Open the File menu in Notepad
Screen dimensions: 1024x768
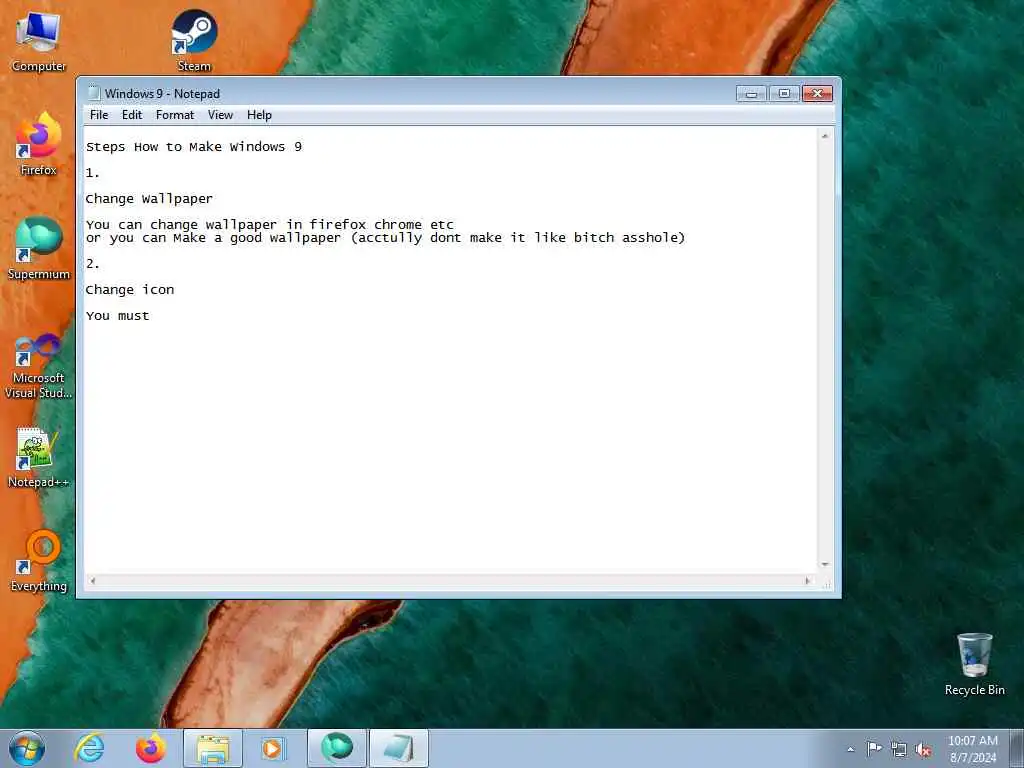99,115
